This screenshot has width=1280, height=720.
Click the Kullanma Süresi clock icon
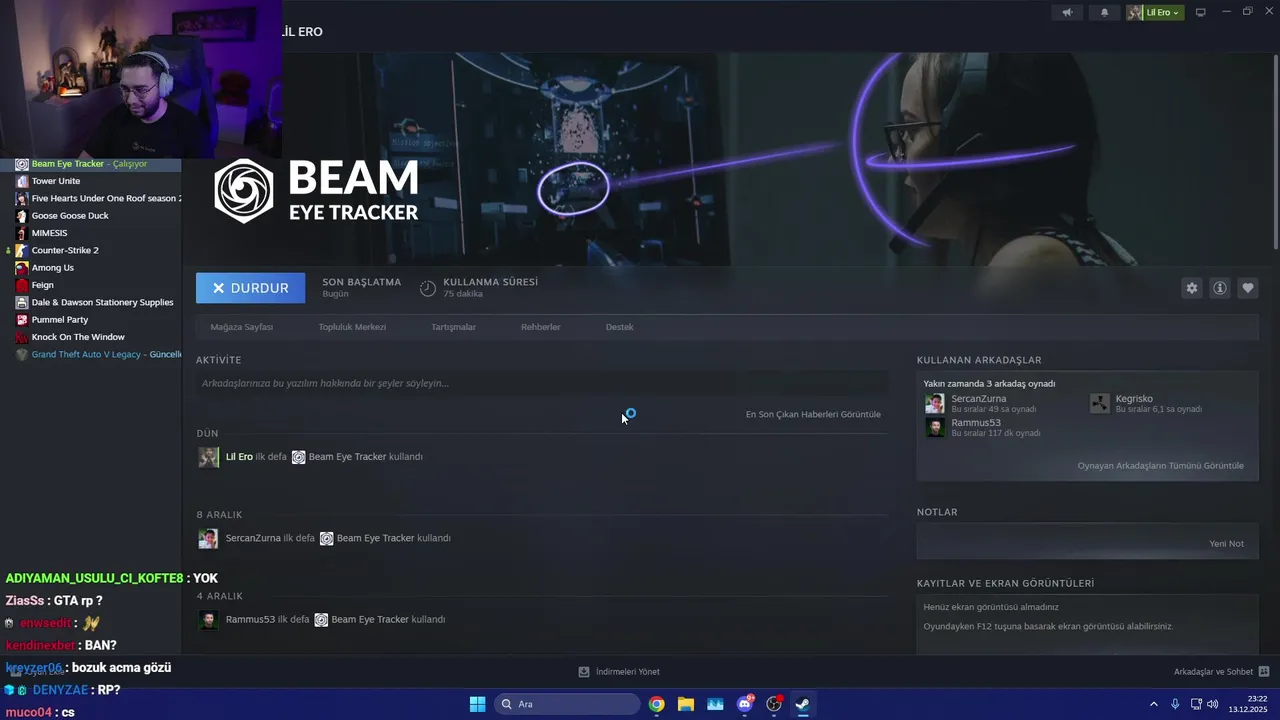(x=428, y=288)
